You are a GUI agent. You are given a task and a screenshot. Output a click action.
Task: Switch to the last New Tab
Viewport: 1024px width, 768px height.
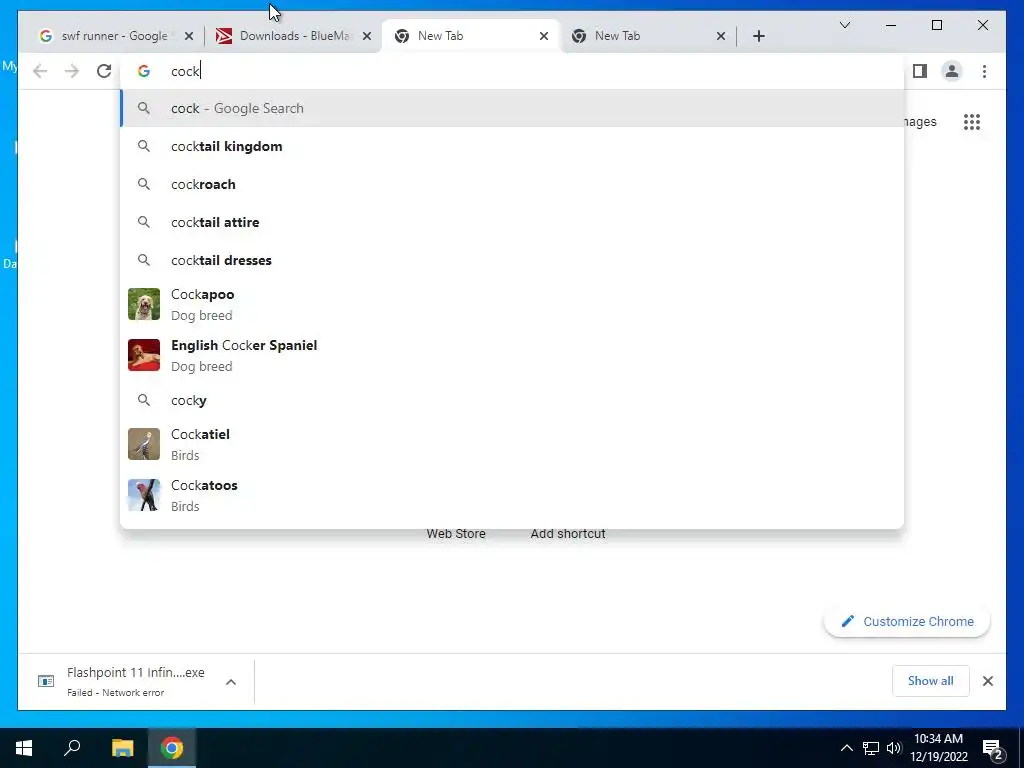pos(647,36)
